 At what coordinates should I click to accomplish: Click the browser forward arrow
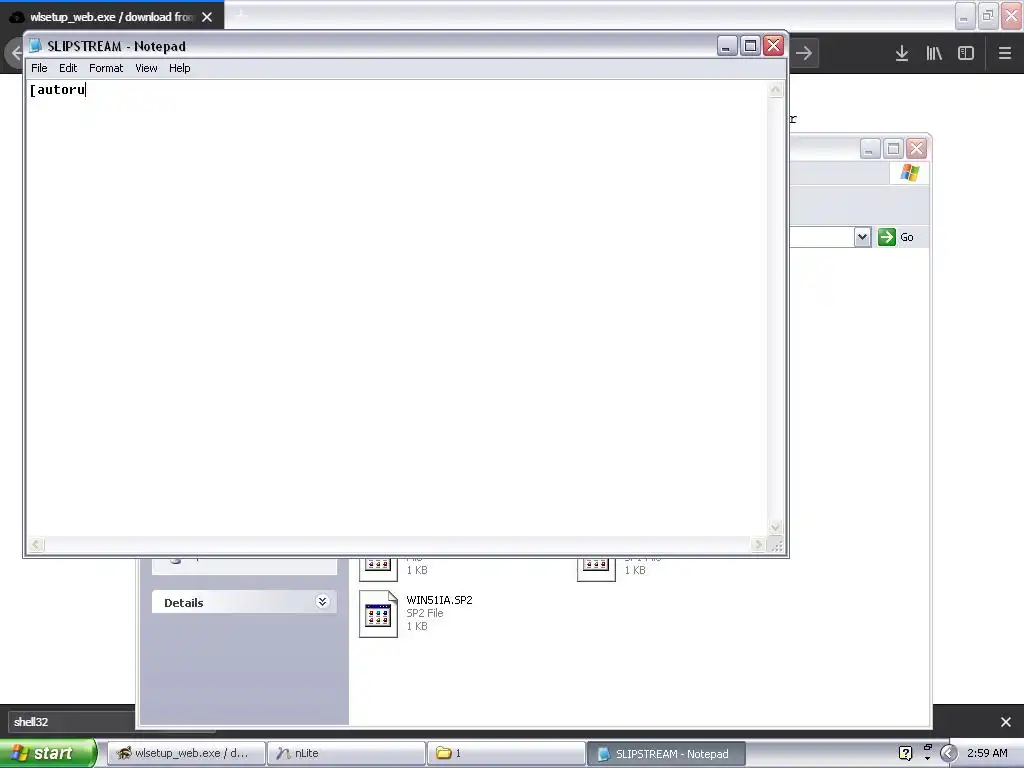pos(804,53)
